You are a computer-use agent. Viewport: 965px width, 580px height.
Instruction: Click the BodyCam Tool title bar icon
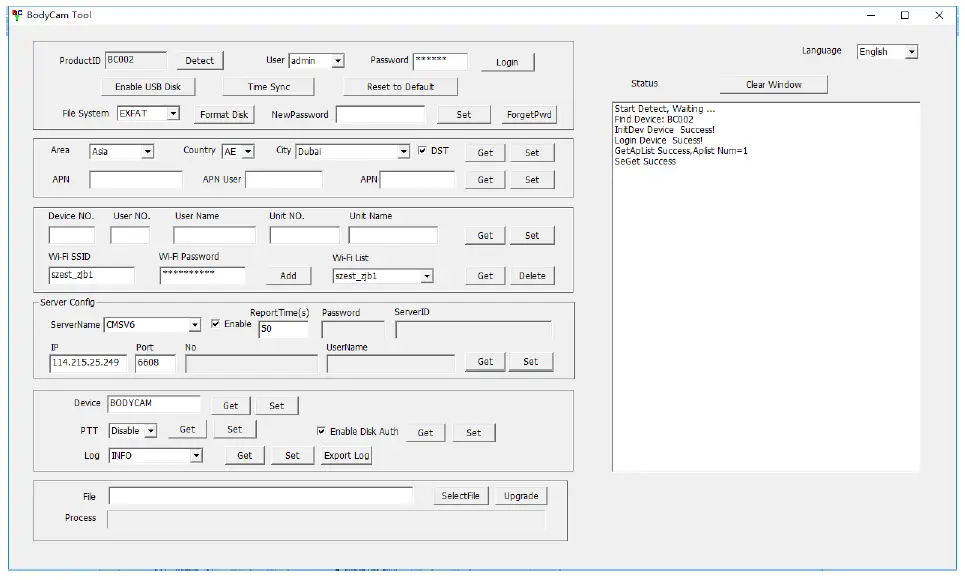[17, 15]
